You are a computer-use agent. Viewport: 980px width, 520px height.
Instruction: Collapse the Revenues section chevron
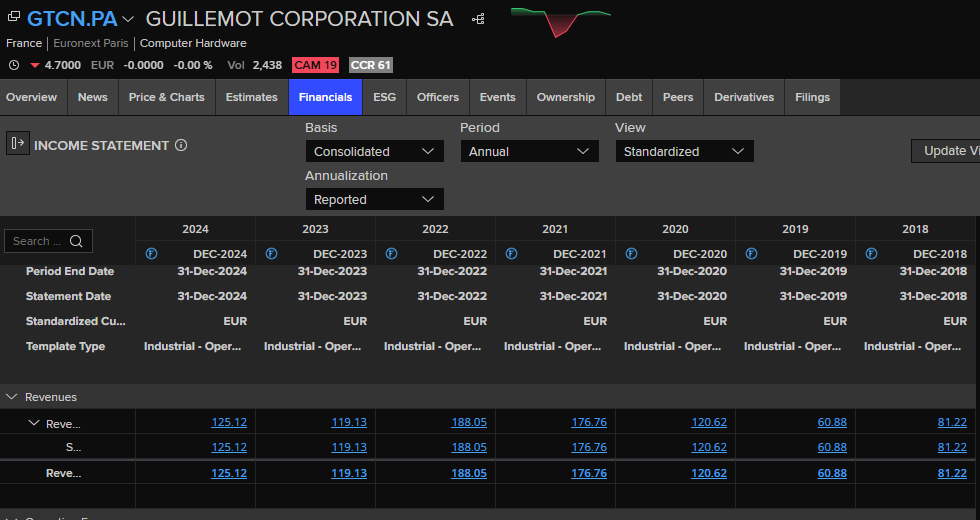click(x=11, y=397)
